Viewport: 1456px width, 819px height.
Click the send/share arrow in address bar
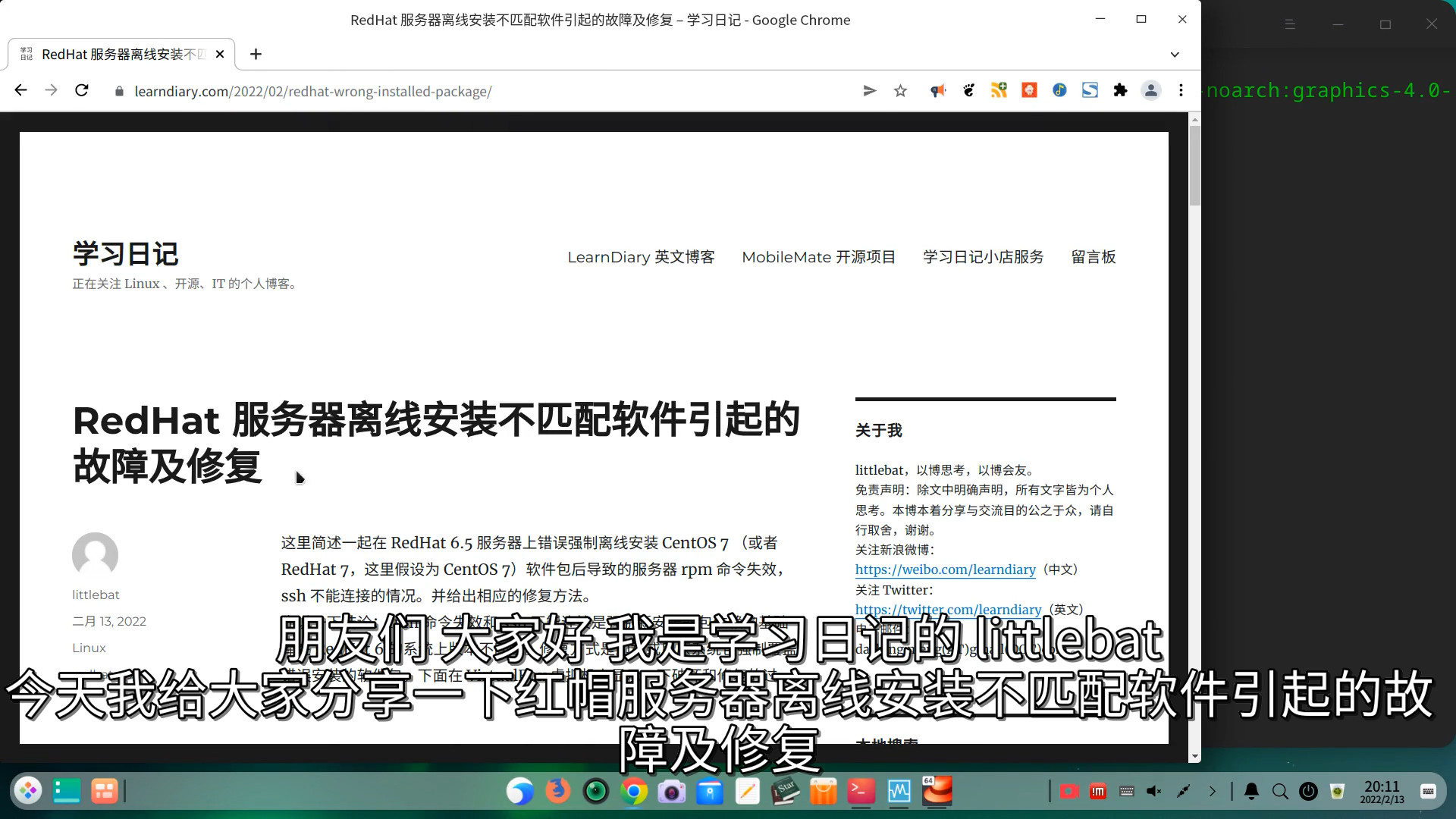click(870, 91)
